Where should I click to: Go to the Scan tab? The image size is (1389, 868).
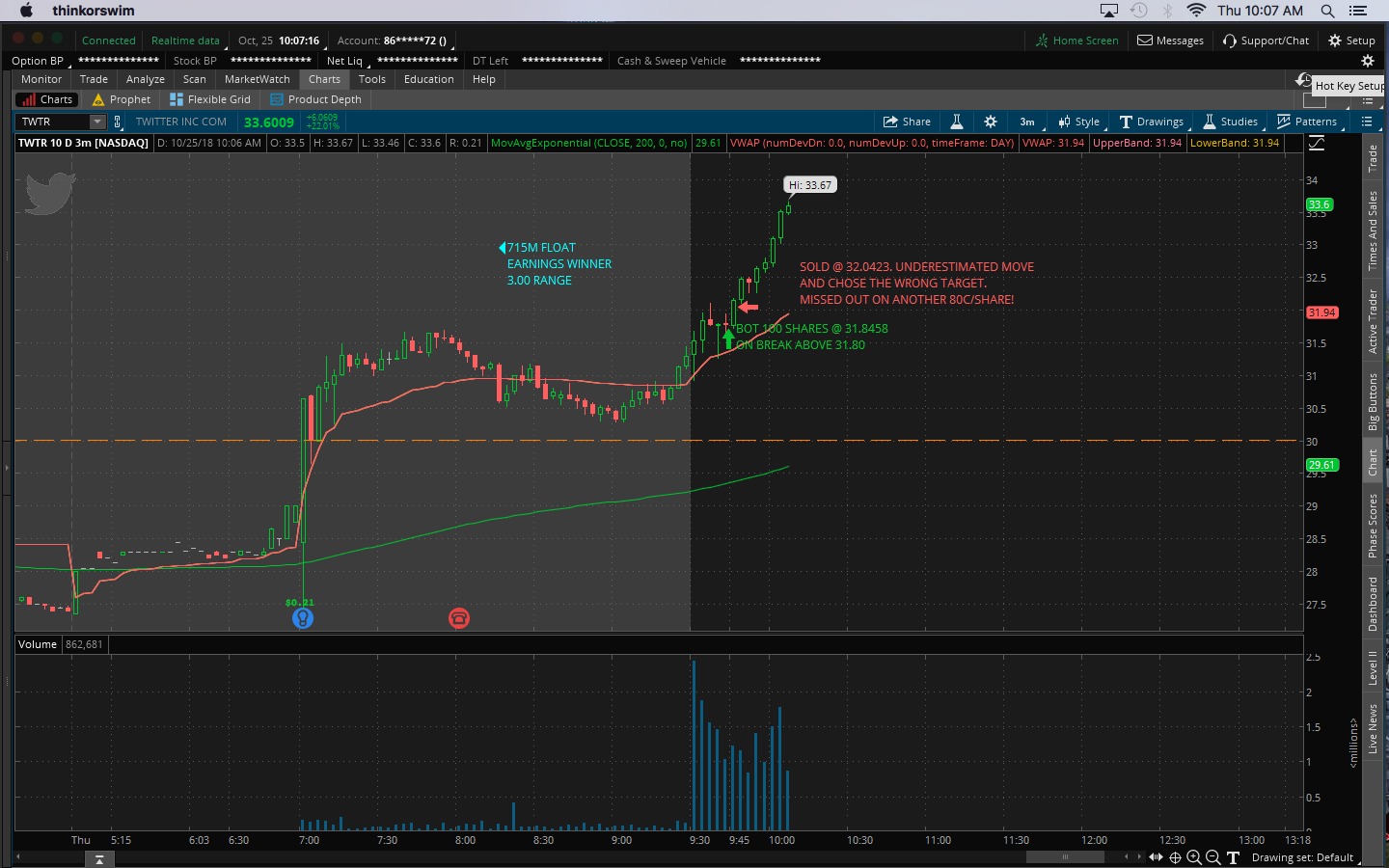coord(195,79)
